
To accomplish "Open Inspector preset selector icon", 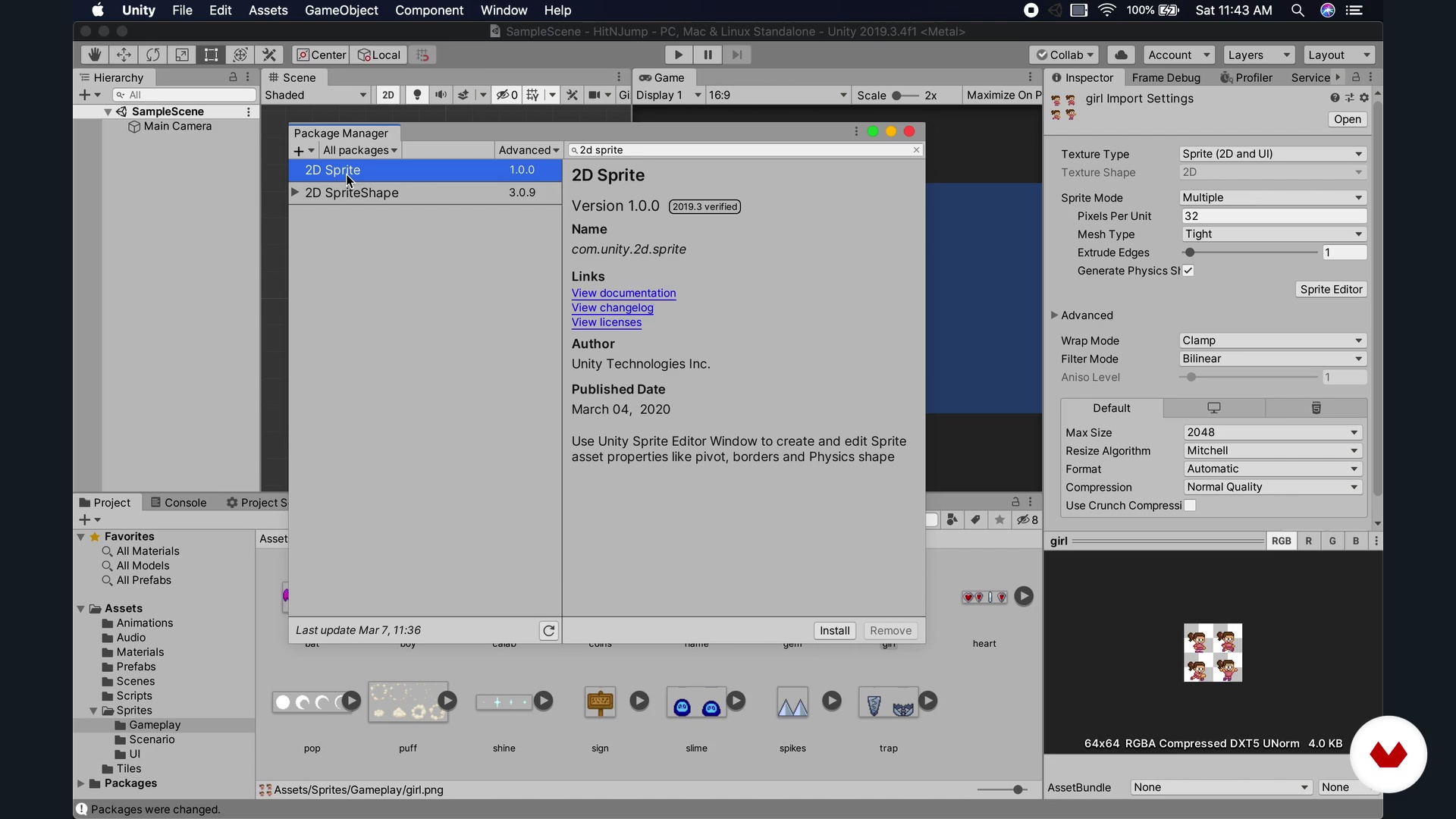I will [x=1349, y=98].
